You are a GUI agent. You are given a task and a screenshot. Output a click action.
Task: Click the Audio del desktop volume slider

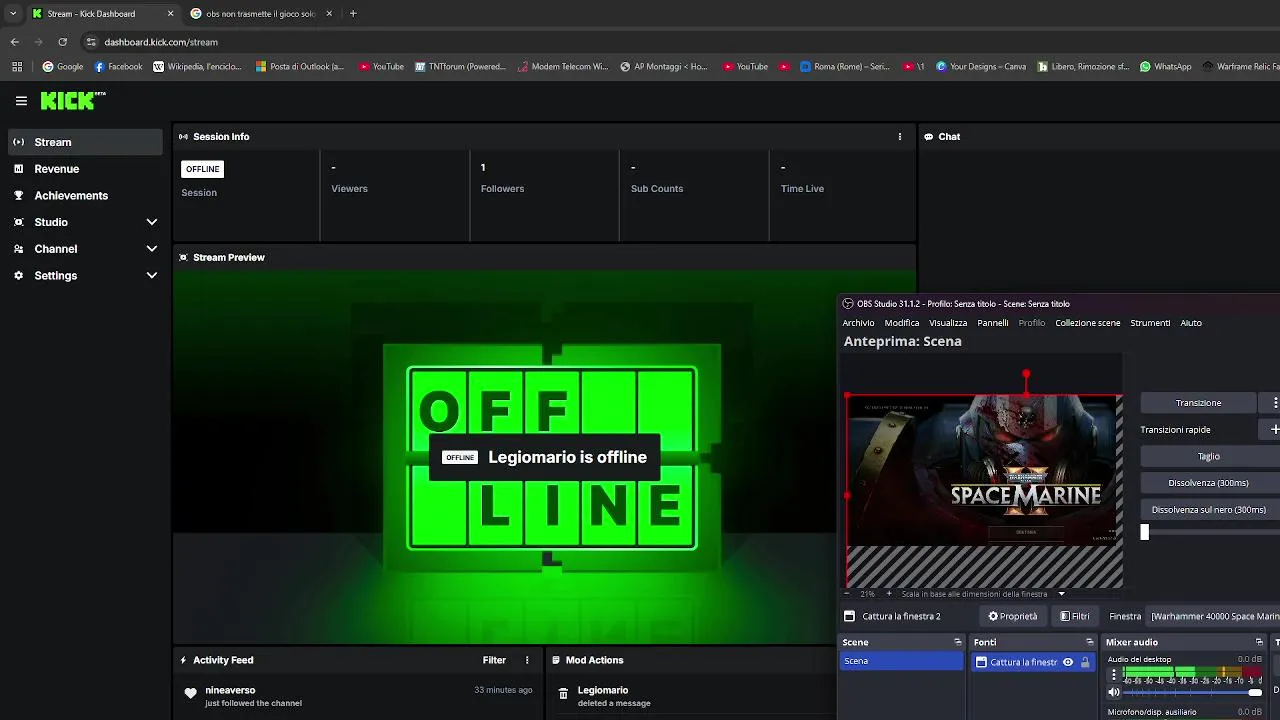tap(1193, 692)
